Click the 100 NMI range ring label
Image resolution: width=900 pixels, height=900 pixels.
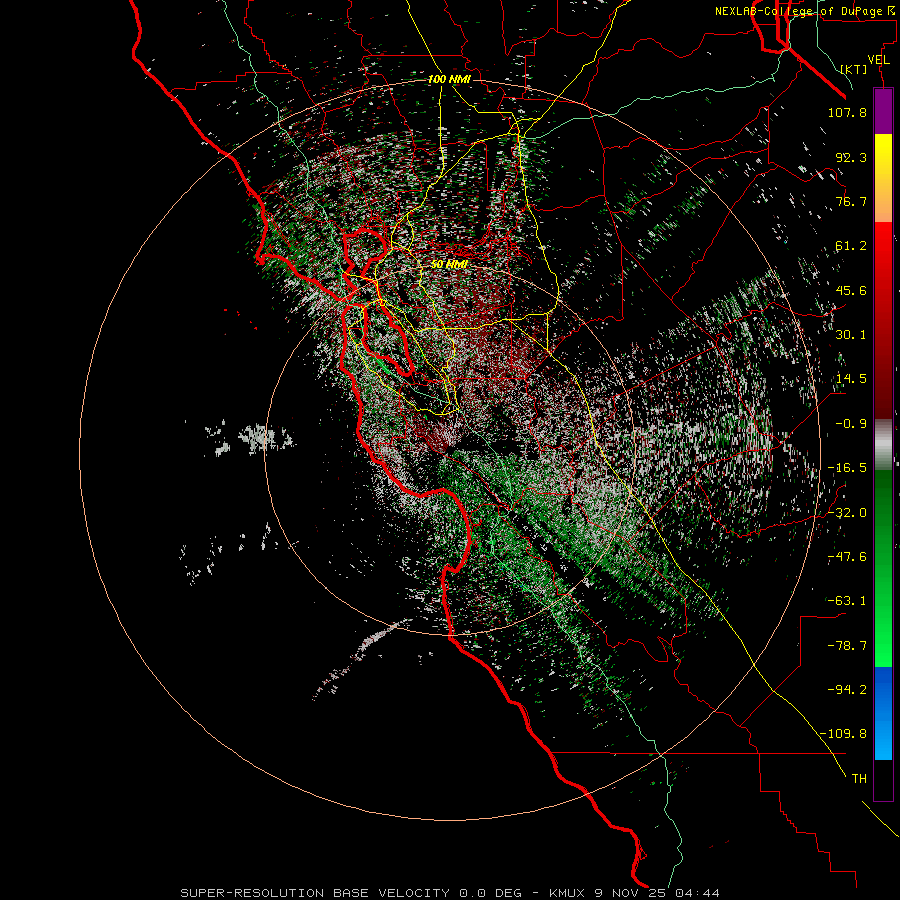click(449, 79)
